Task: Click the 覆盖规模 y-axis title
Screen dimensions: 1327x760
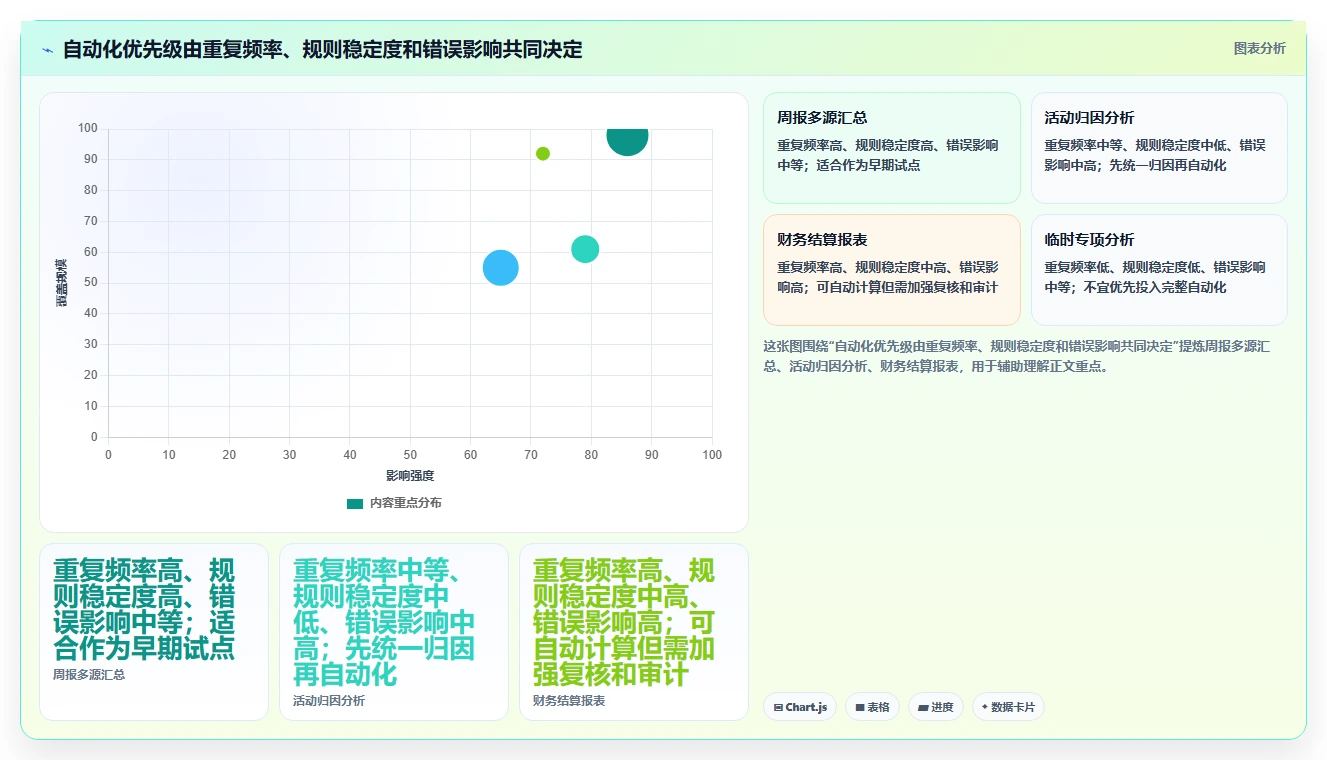Action: tap(62, 283)
